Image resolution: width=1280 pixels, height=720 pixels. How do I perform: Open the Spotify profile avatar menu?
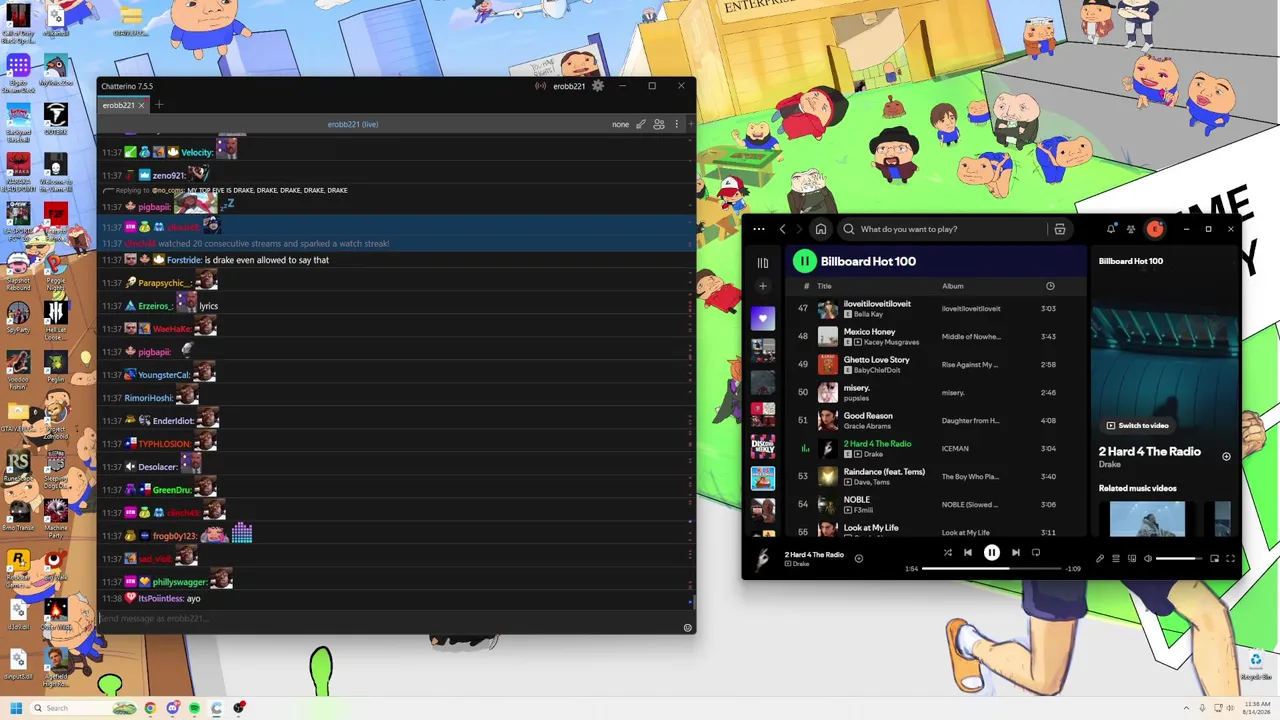(1155, 229)
